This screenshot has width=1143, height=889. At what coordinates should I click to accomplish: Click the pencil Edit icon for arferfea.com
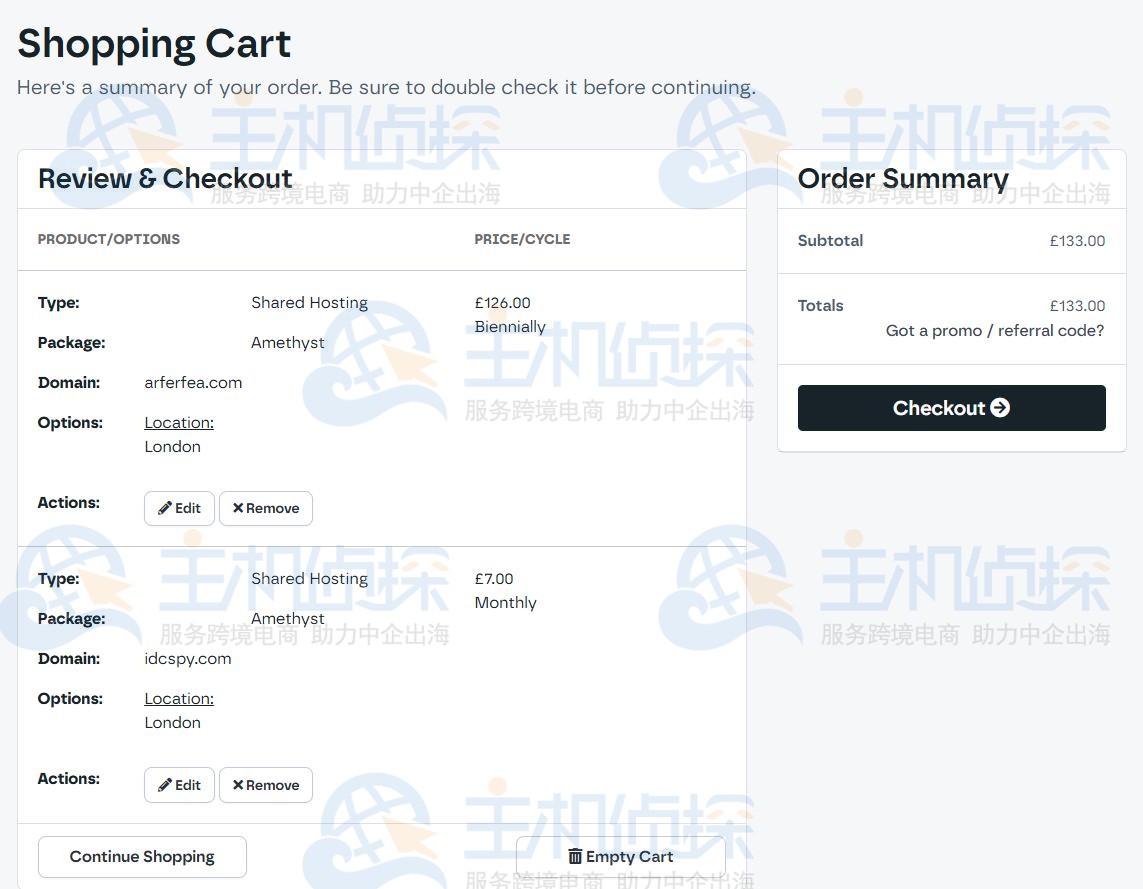[165, 508]
